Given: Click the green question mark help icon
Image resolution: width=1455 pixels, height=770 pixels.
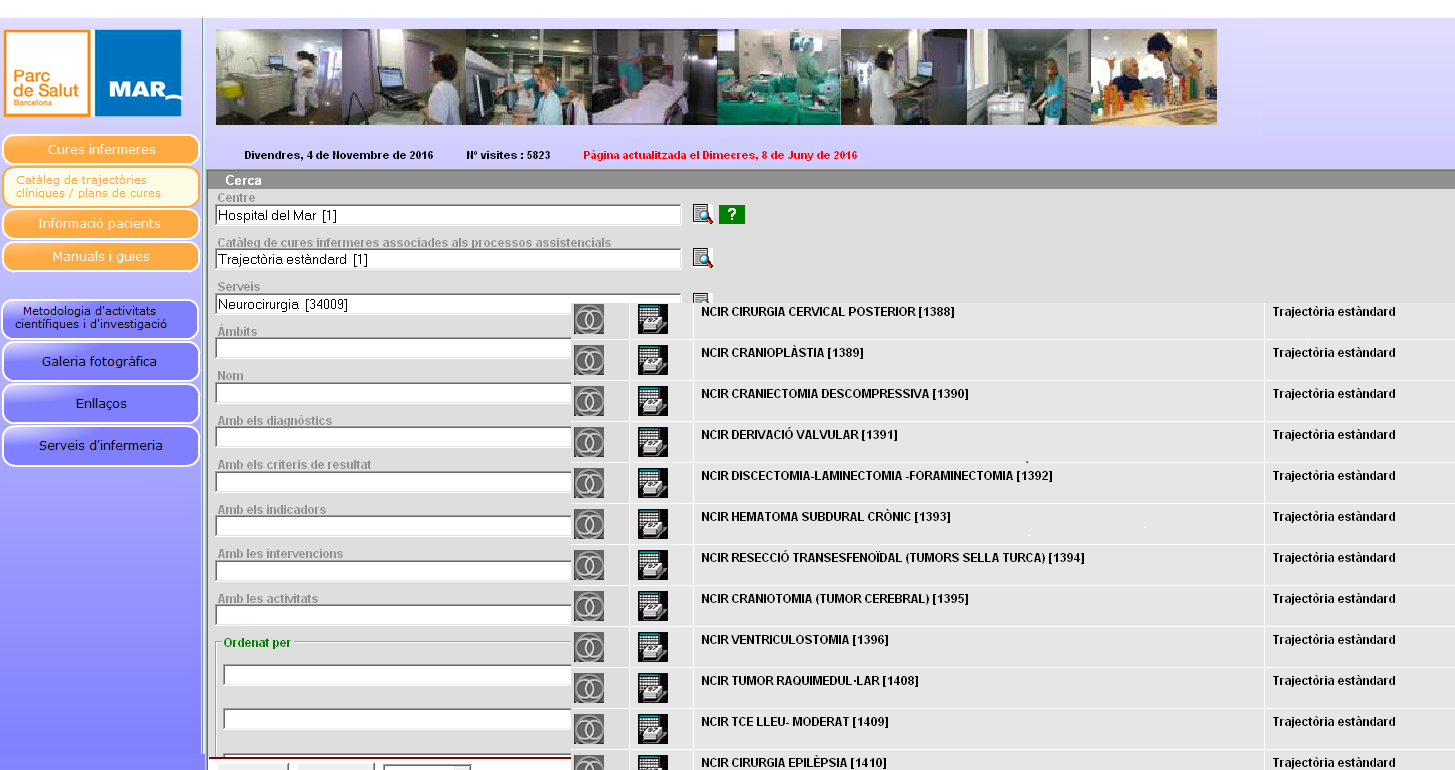Looking at the screenshot, I should coord(732,214).
